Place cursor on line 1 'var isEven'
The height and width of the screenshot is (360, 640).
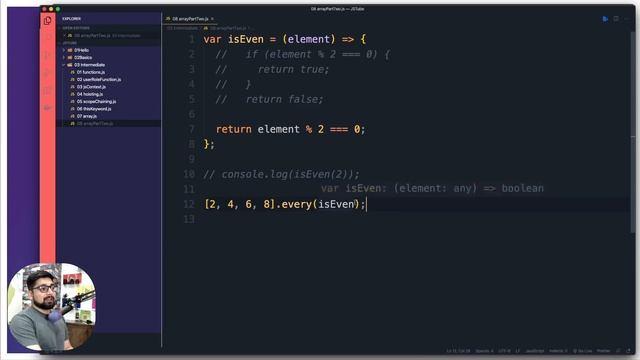click(284, 39)
